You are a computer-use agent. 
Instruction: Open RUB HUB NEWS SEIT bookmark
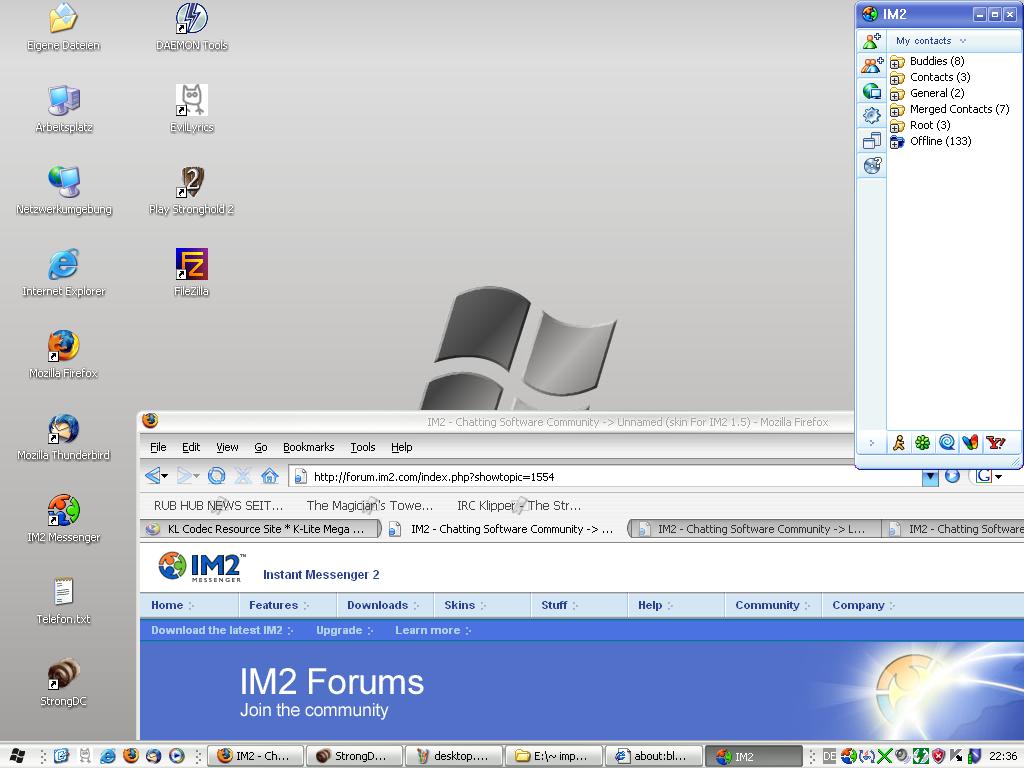click(218, 505)
